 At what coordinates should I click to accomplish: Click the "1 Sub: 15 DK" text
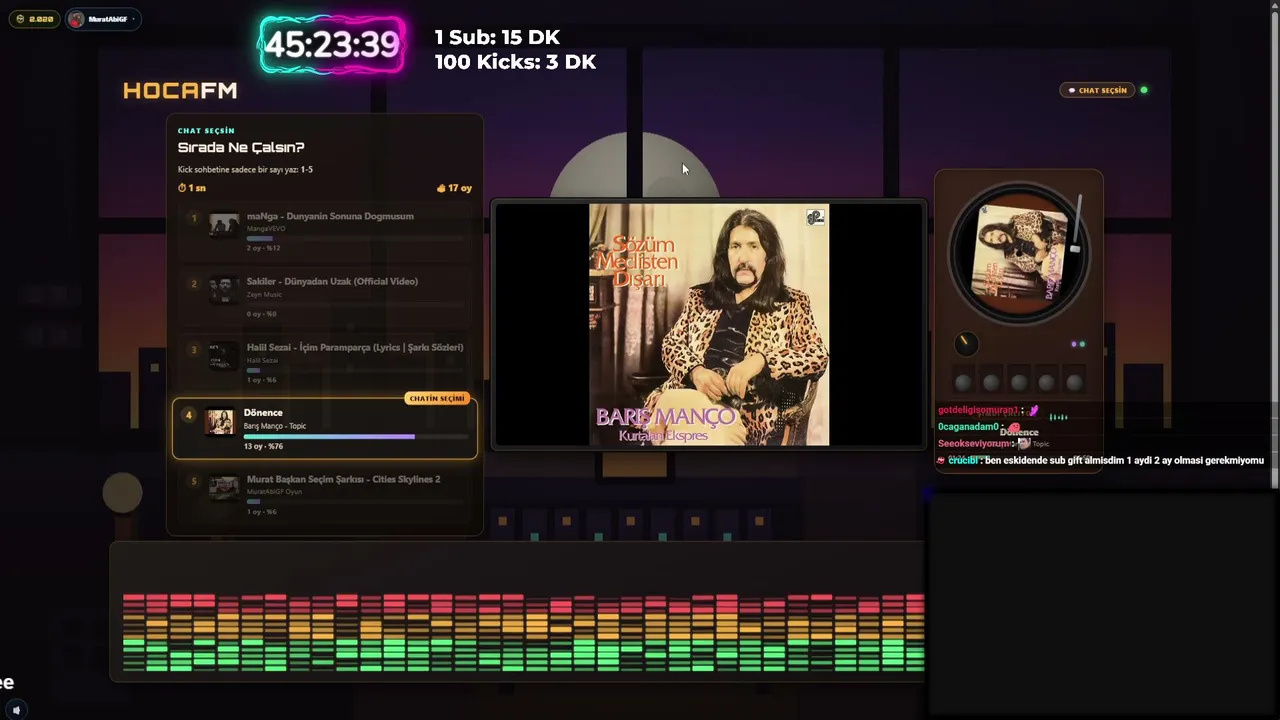pyautogui.click(x=497, y=37)
